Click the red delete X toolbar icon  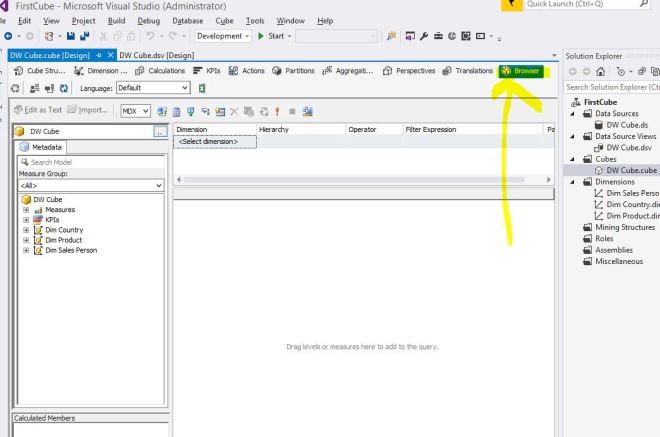tap(236, 109)
